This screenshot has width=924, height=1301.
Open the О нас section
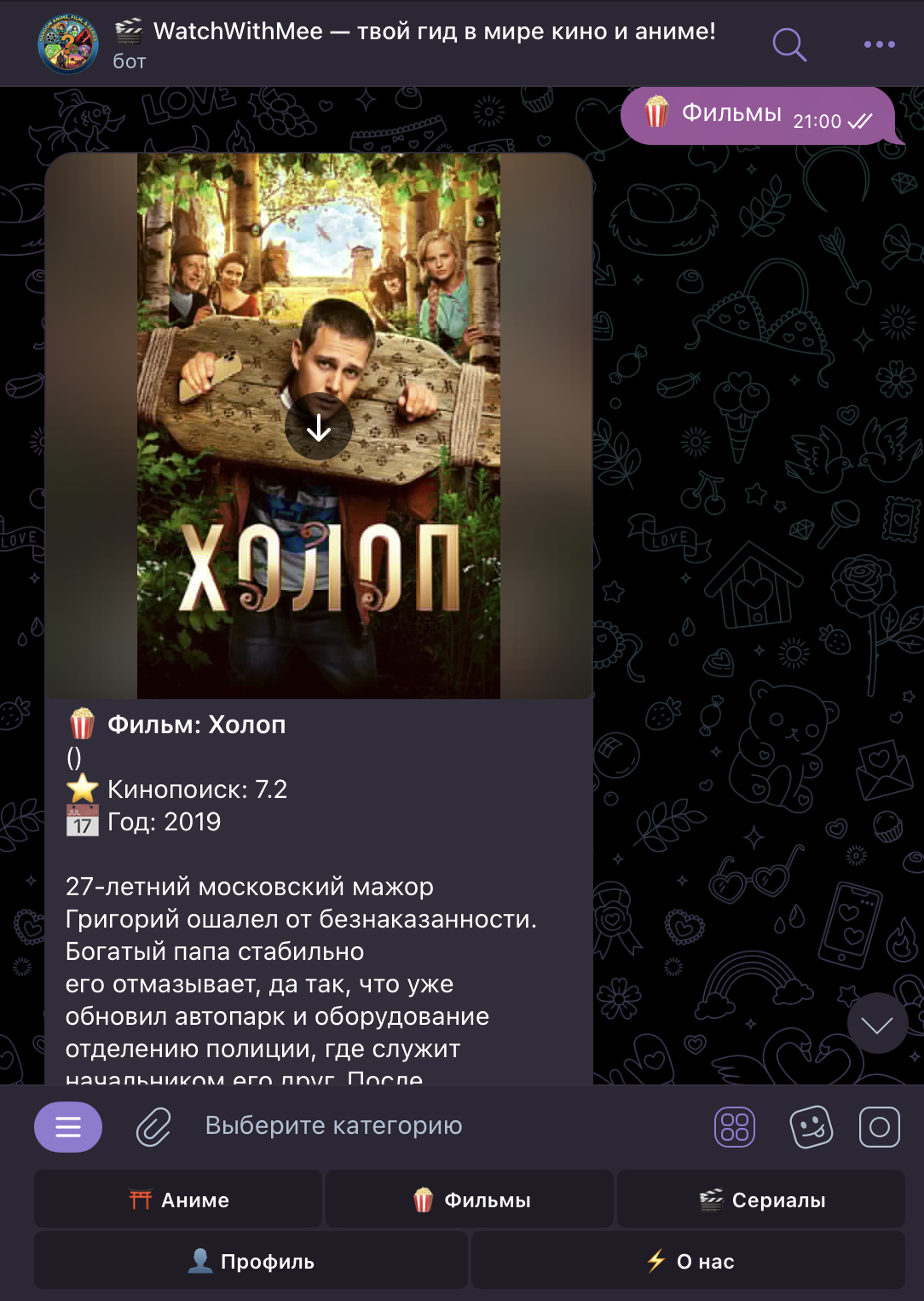point(688,1260)
